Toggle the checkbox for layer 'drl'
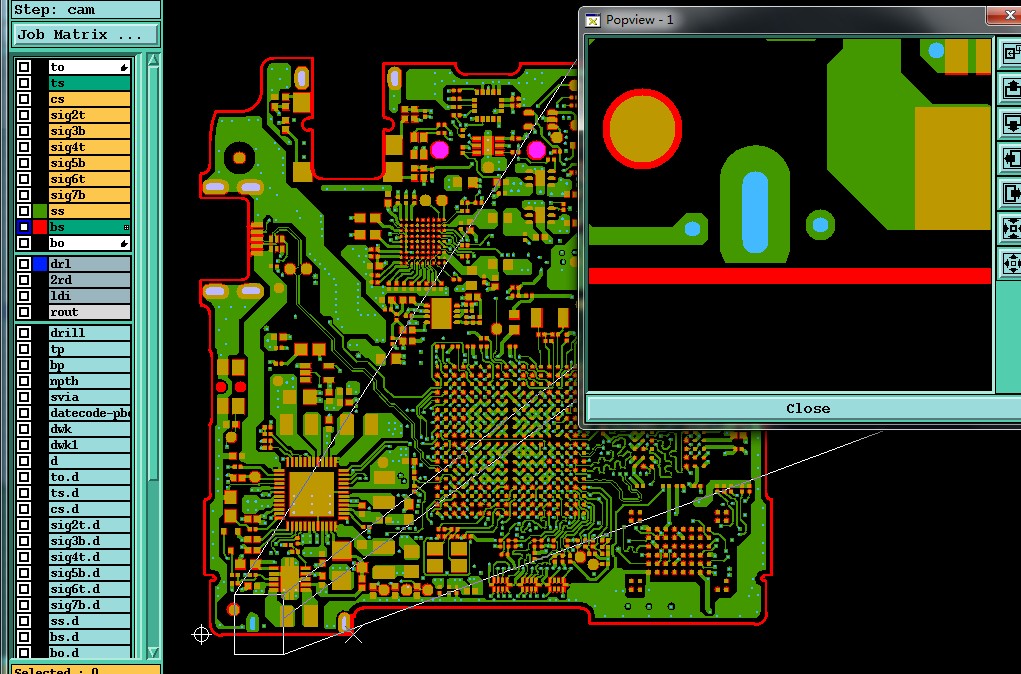The image size is (1021, 674). tap(24, 264)
